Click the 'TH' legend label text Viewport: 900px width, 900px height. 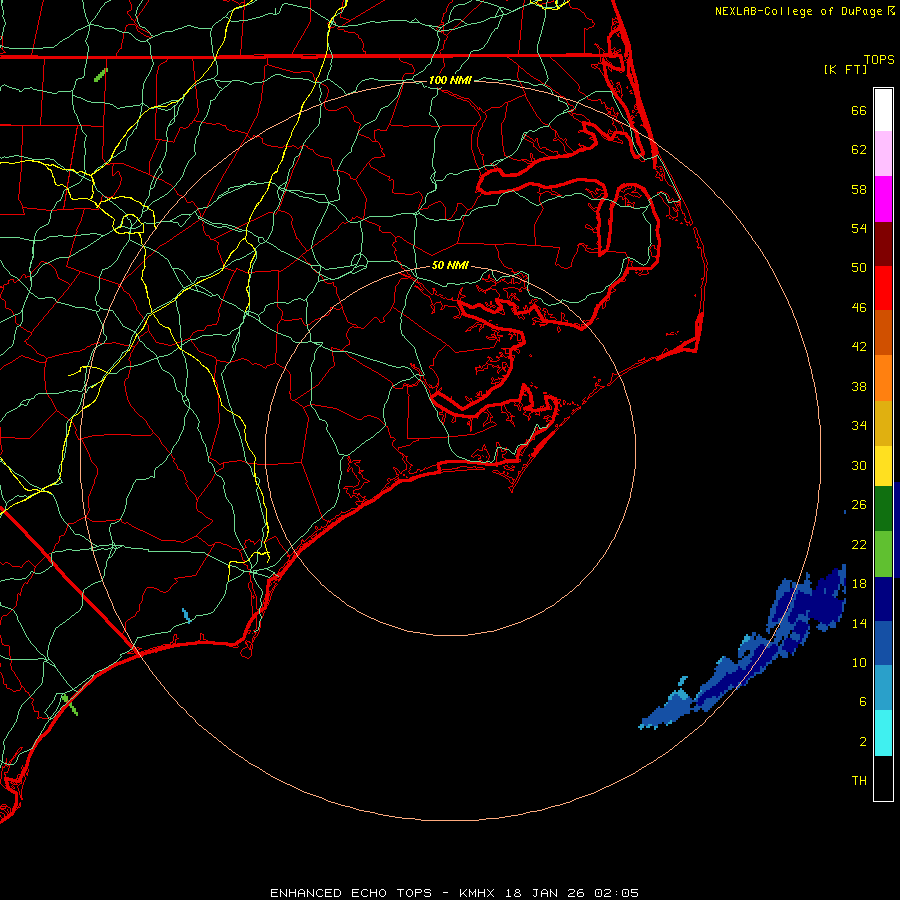pyautogui.click(x=859, y=781)
